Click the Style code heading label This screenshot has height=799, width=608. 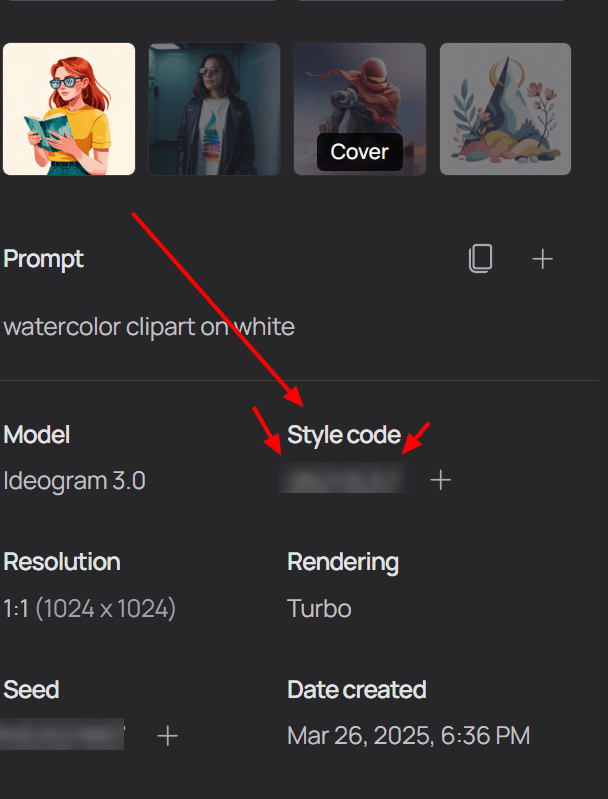coord(344,435)
